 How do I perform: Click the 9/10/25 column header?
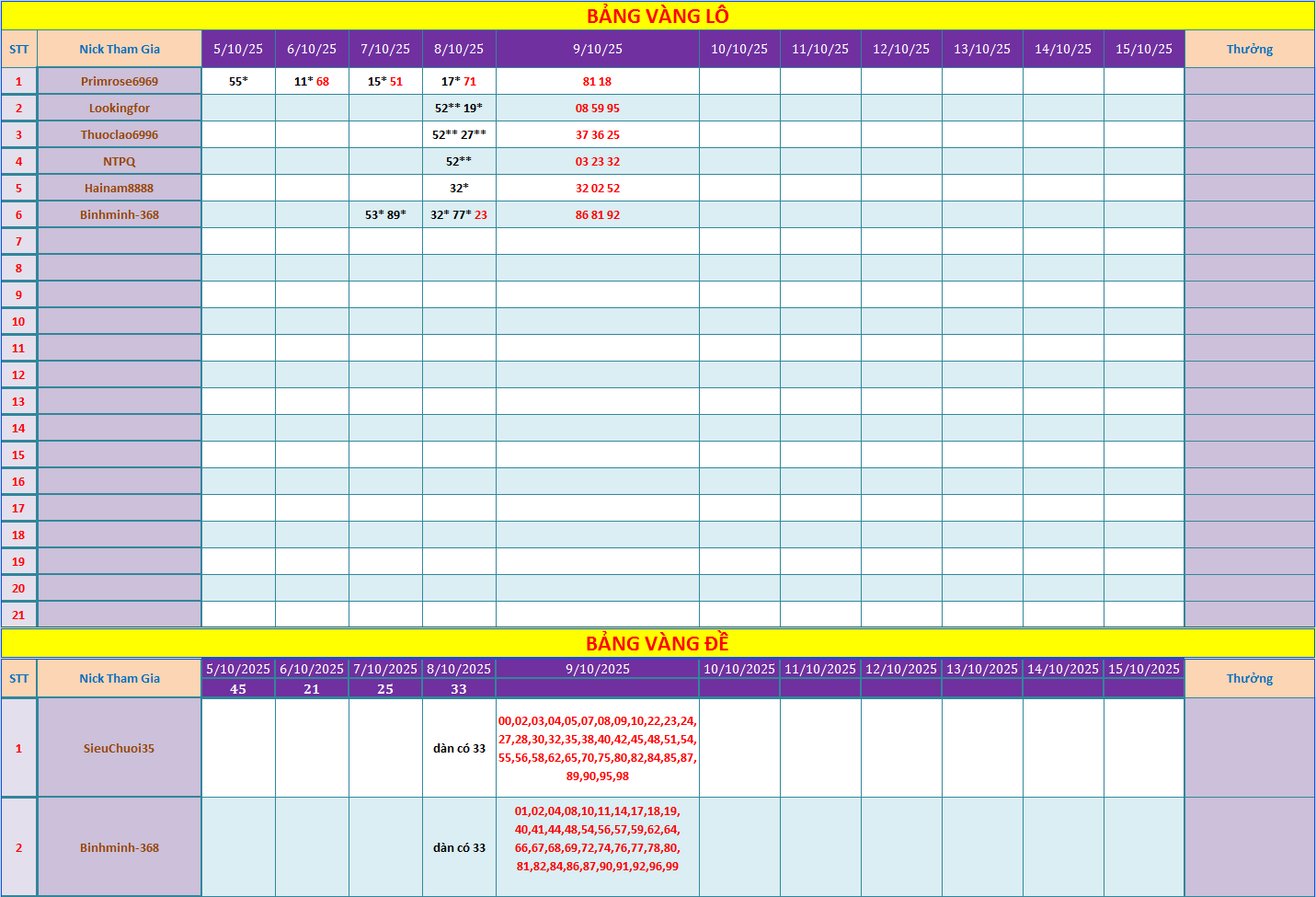coord(598,49)
